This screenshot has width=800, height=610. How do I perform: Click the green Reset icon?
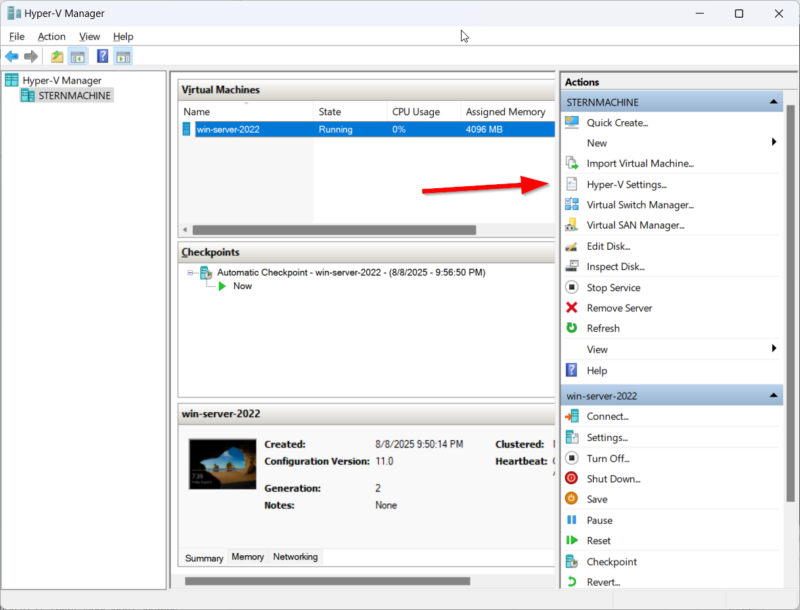[x=572, y=540]
